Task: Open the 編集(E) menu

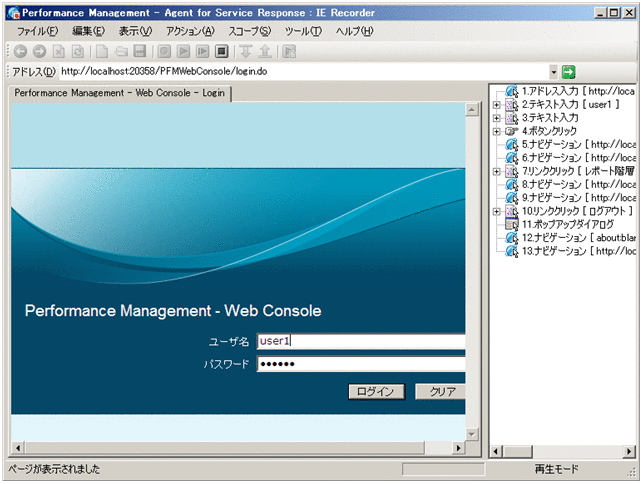Action: 88,31
